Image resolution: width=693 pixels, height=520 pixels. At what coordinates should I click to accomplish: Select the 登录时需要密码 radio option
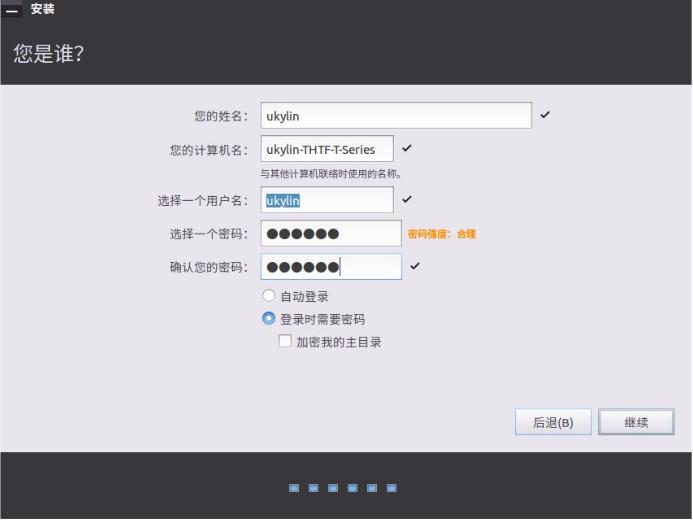pos(268,319)
